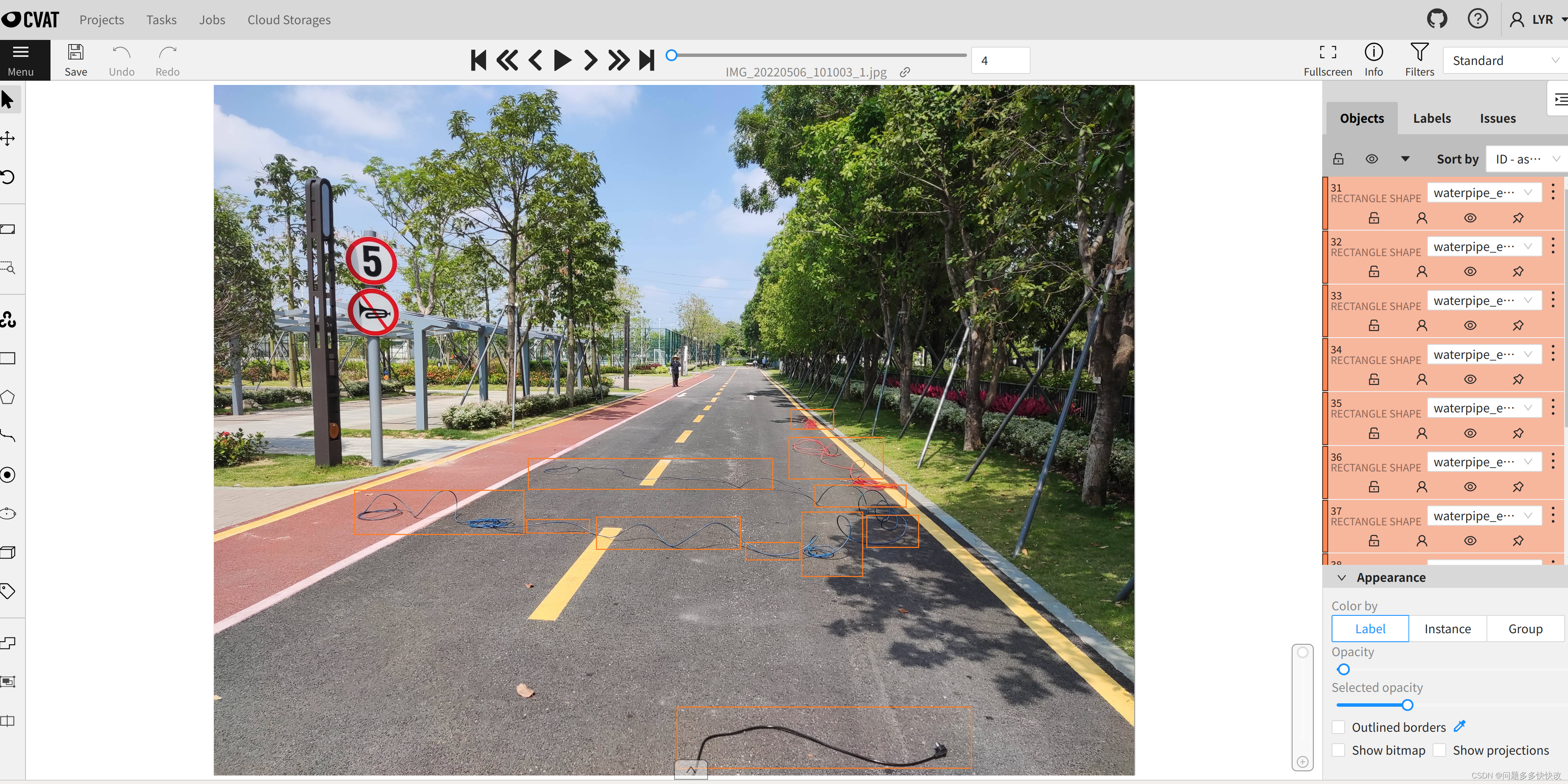Click the split track tool
1568x784 pixels.
[8, 721]
